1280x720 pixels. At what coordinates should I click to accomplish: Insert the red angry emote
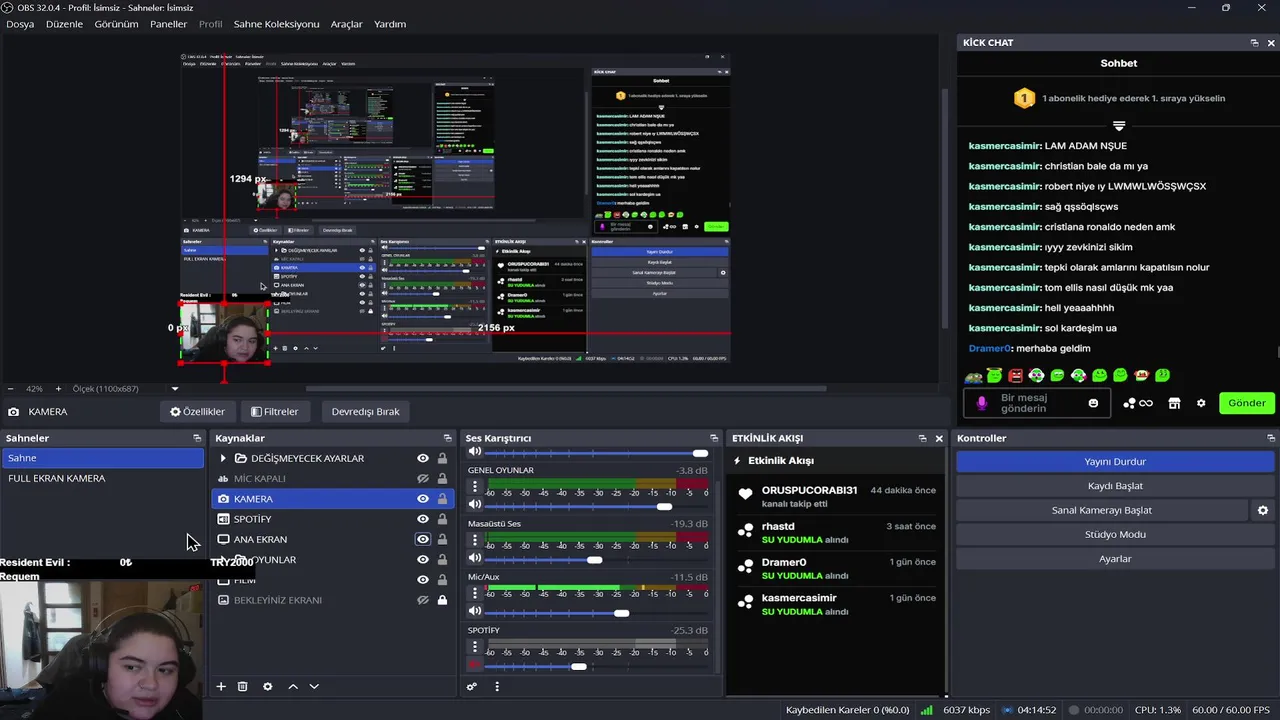[x=1015, y=376]
